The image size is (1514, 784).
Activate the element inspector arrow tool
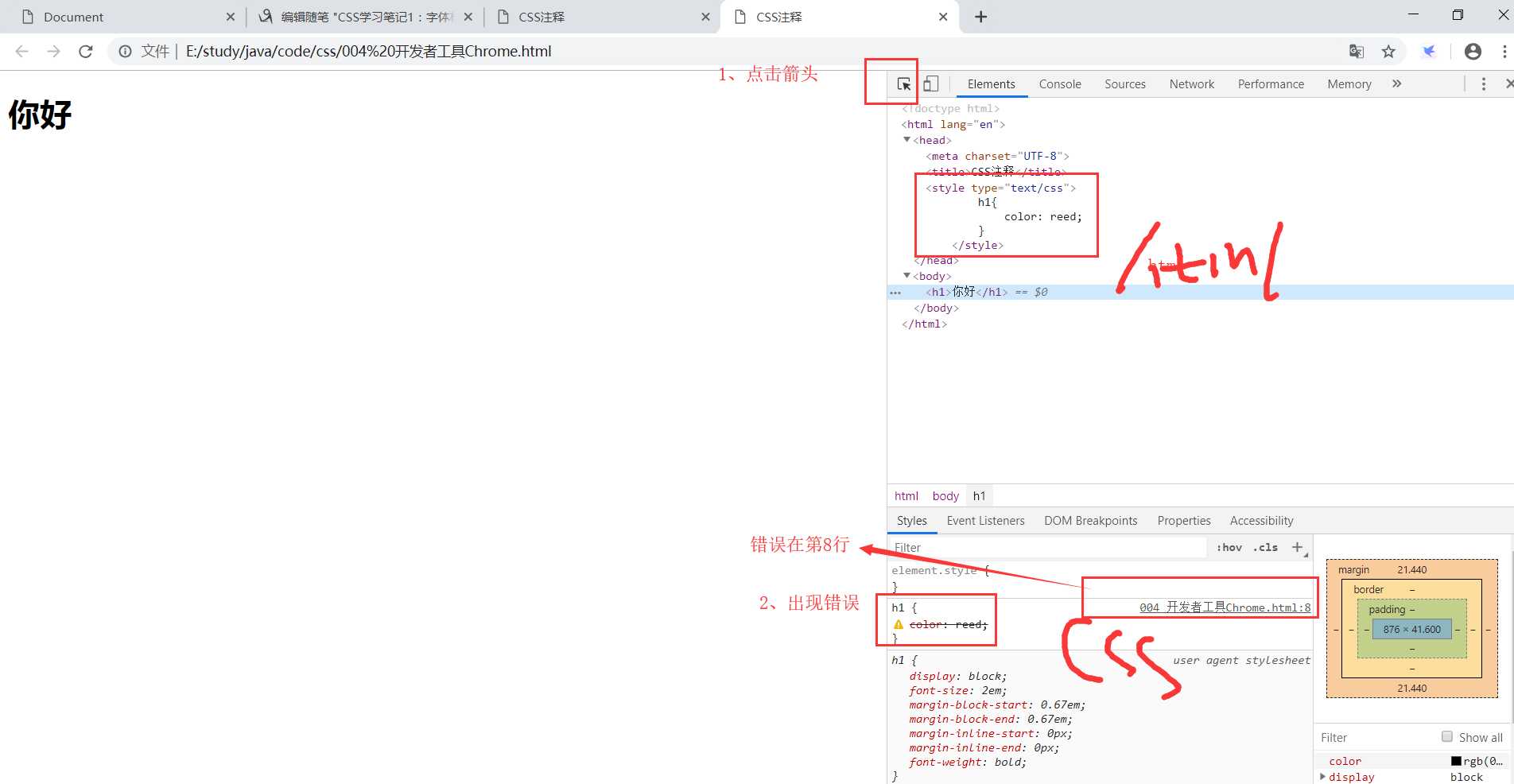(904, 83)
